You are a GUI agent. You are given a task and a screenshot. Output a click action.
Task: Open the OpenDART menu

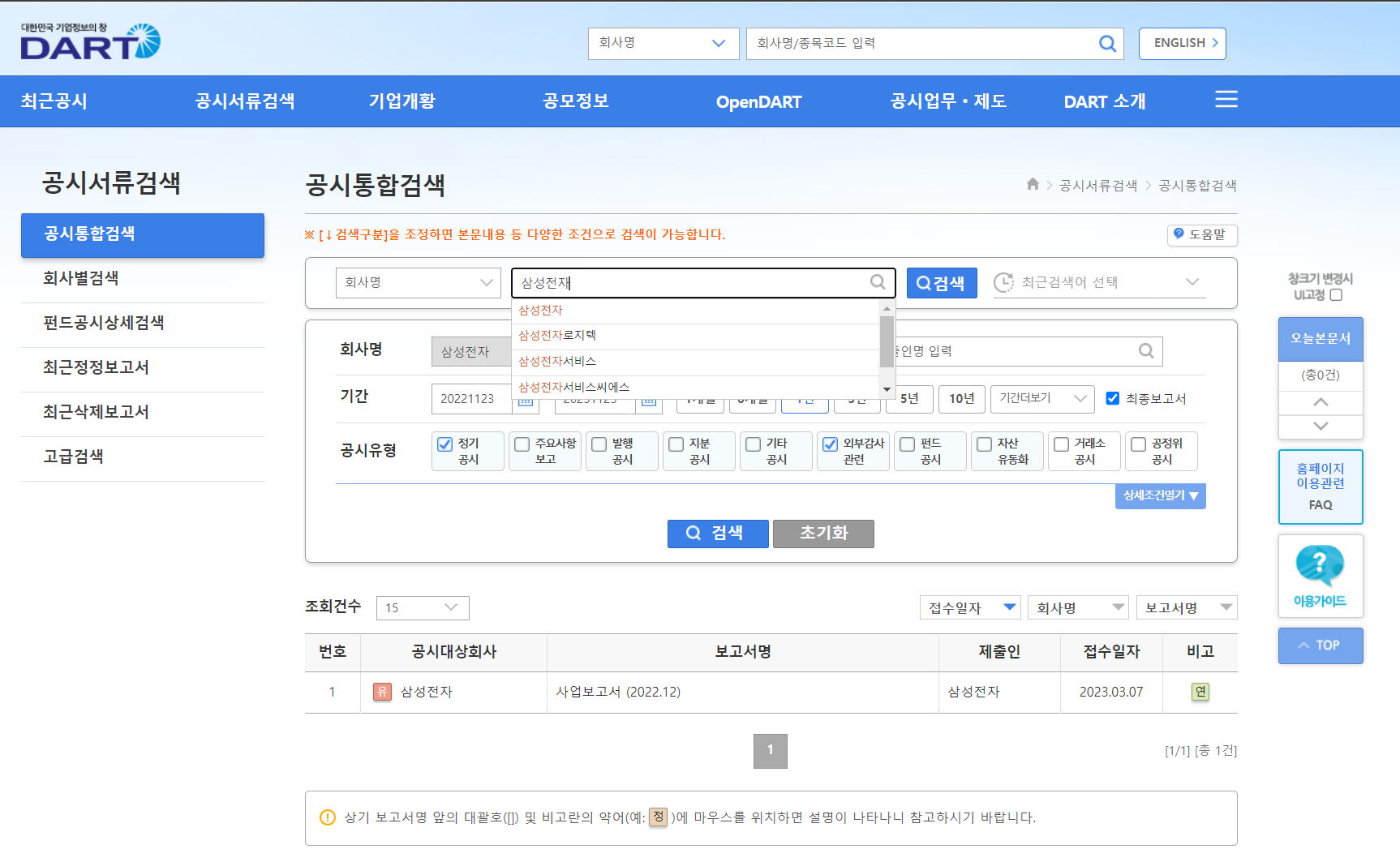click(x=758, y=101)
